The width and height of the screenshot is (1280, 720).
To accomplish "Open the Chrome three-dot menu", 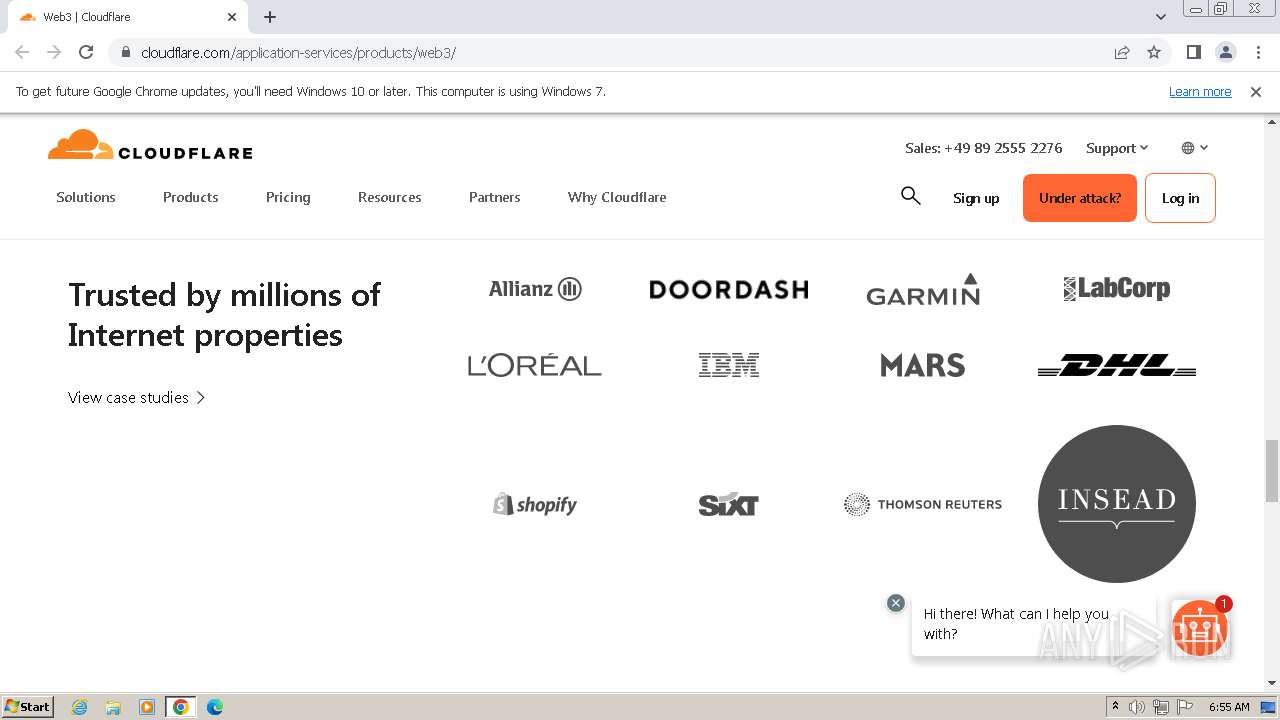I will pos(1258,52).
